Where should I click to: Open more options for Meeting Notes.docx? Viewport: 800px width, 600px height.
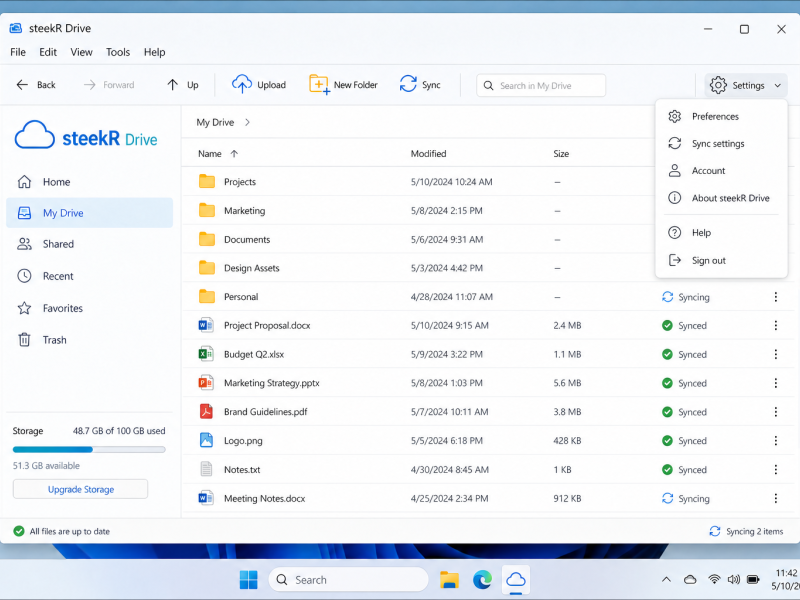[776, 498]
